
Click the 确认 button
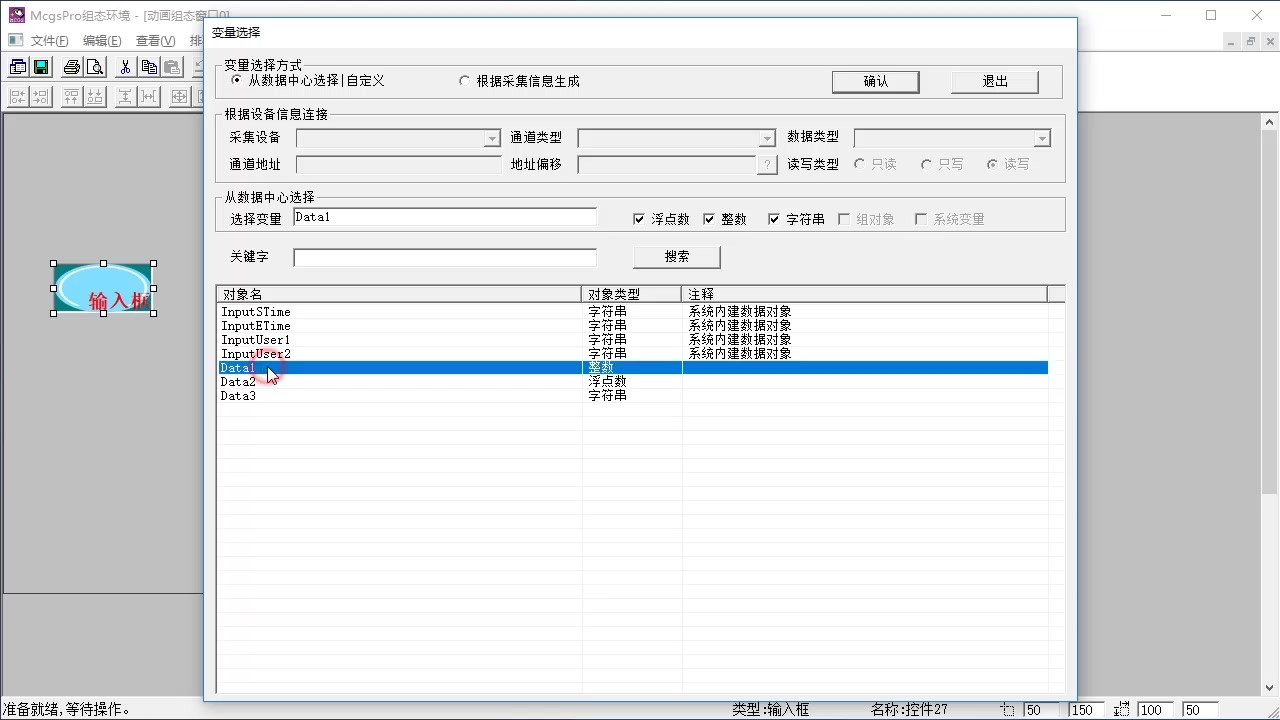click(x=876, y=82)
